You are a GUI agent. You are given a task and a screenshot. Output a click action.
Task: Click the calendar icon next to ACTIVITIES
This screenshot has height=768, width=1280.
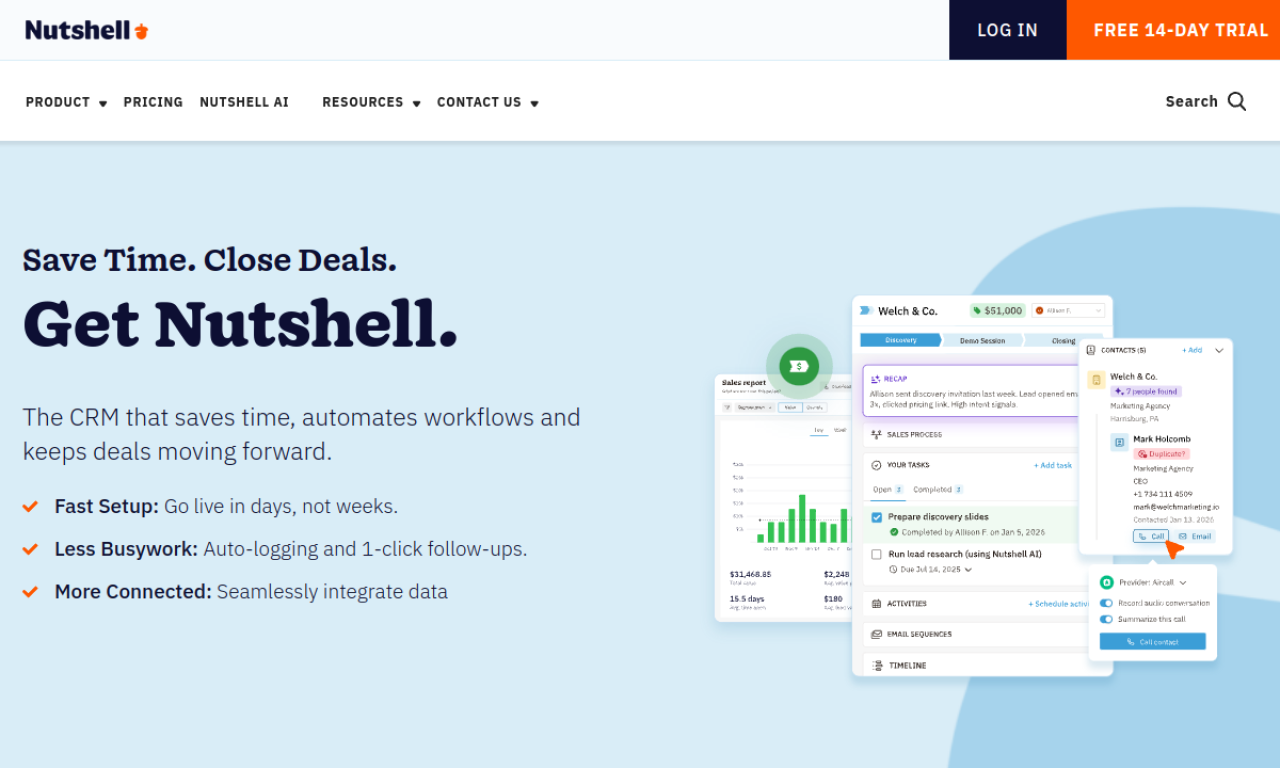(x=876, y=604)
